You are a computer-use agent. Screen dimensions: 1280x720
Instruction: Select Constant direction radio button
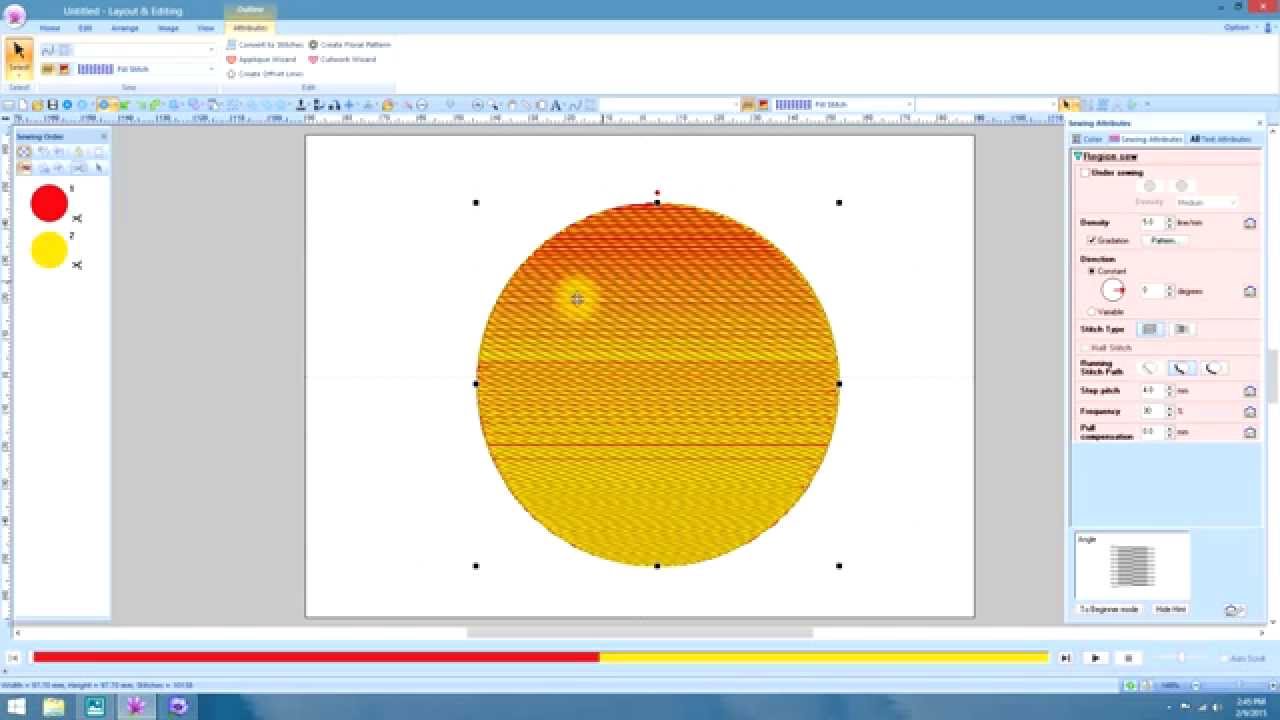(1091, 271)
